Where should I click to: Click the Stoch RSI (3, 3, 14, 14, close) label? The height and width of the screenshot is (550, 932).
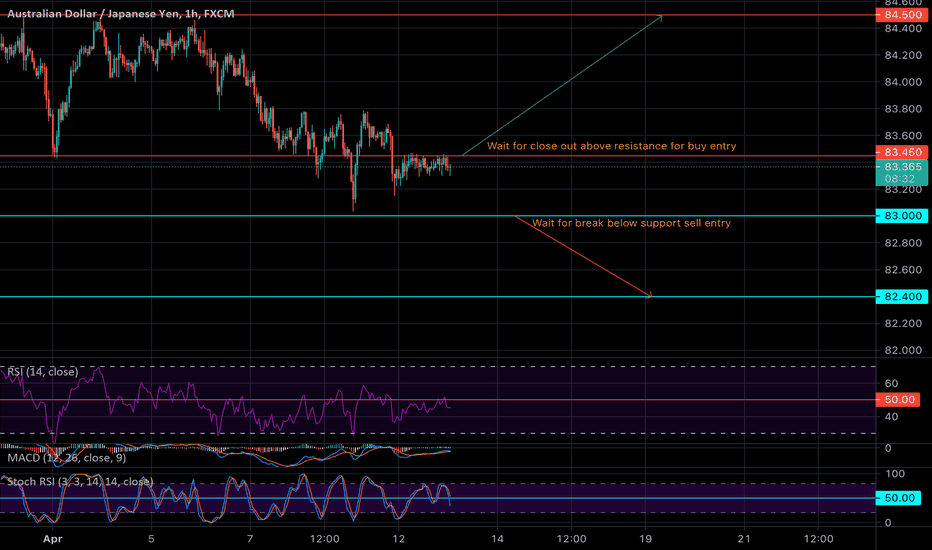80,482
